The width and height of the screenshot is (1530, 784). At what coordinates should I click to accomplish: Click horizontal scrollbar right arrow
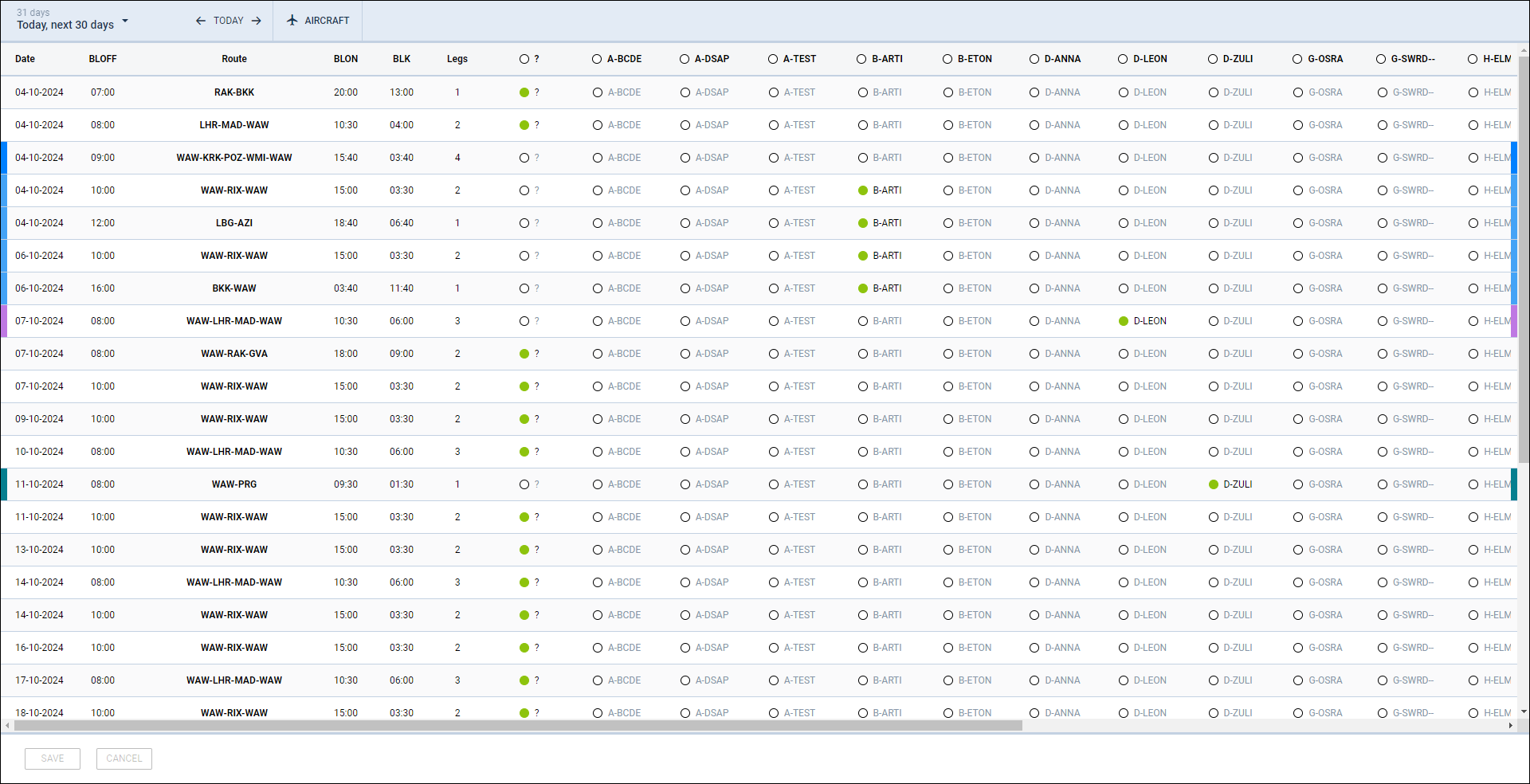point(1510,726)
